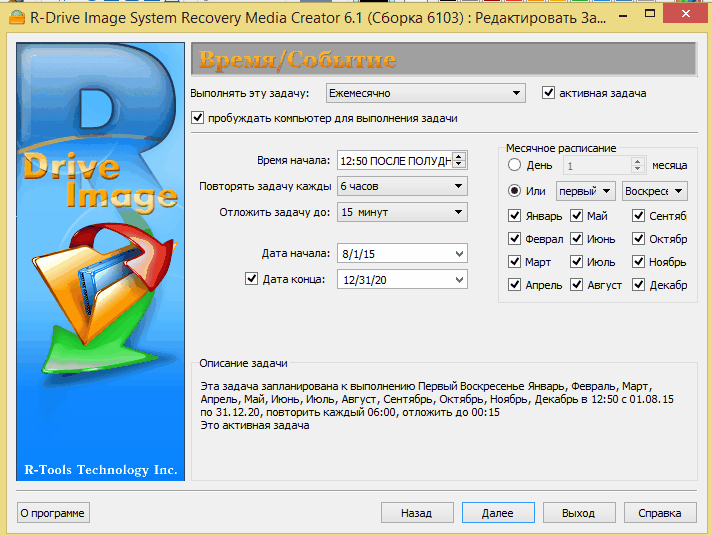
Task: Uncheck the Февраль month checkbox
Action: click(x=514, y=238)
